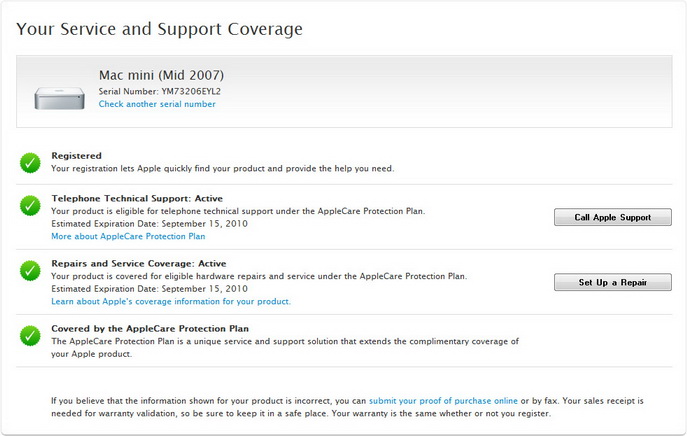
Task: Click the Your Service and Support Coverage heading
Action: [x=159, y=29]
